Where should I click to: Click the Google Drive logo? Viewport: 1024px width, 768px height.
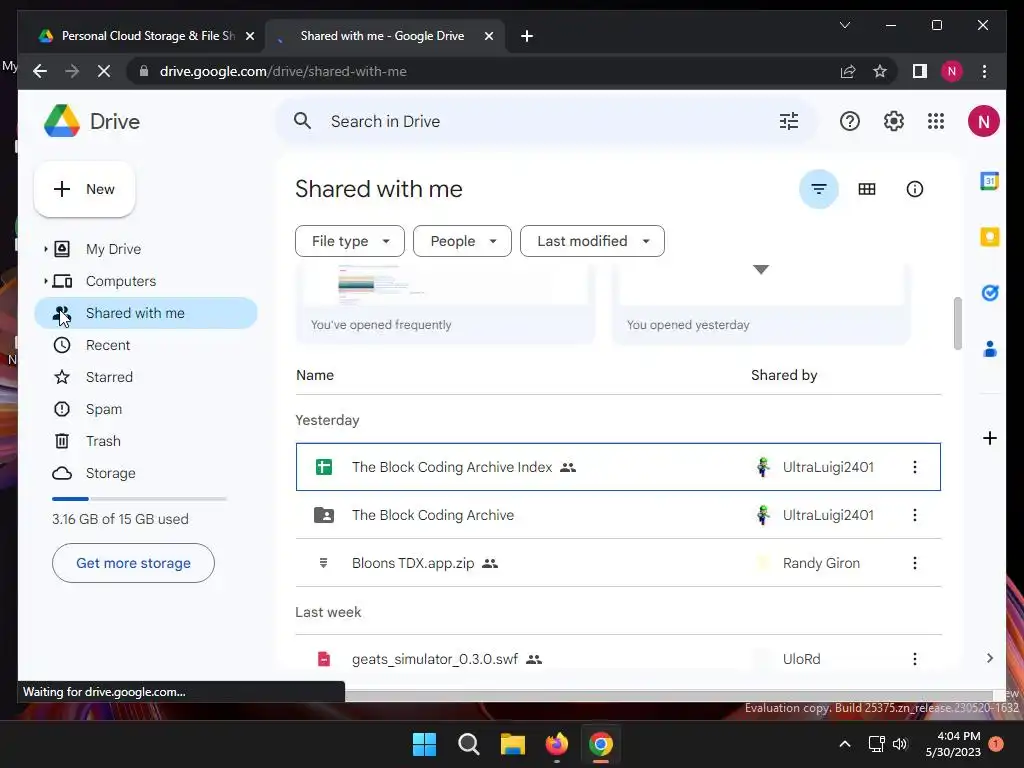coord(62,121)
